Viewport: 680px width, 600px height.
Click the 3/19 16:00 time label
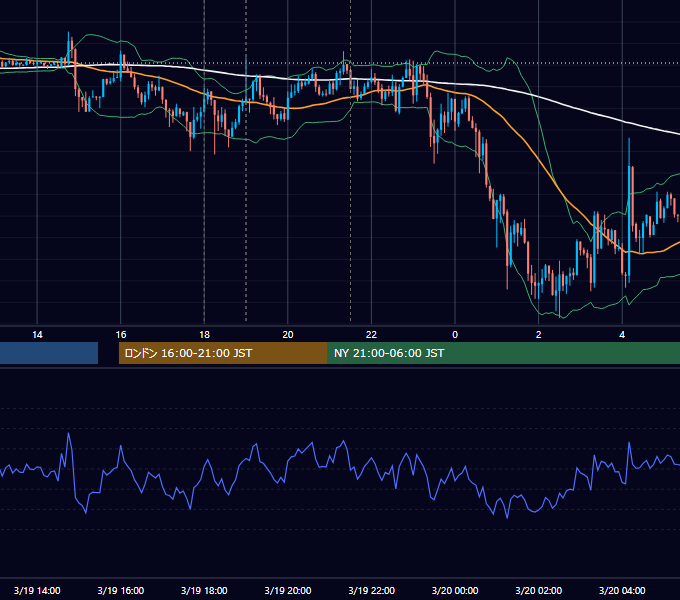[x=121, y=590]
